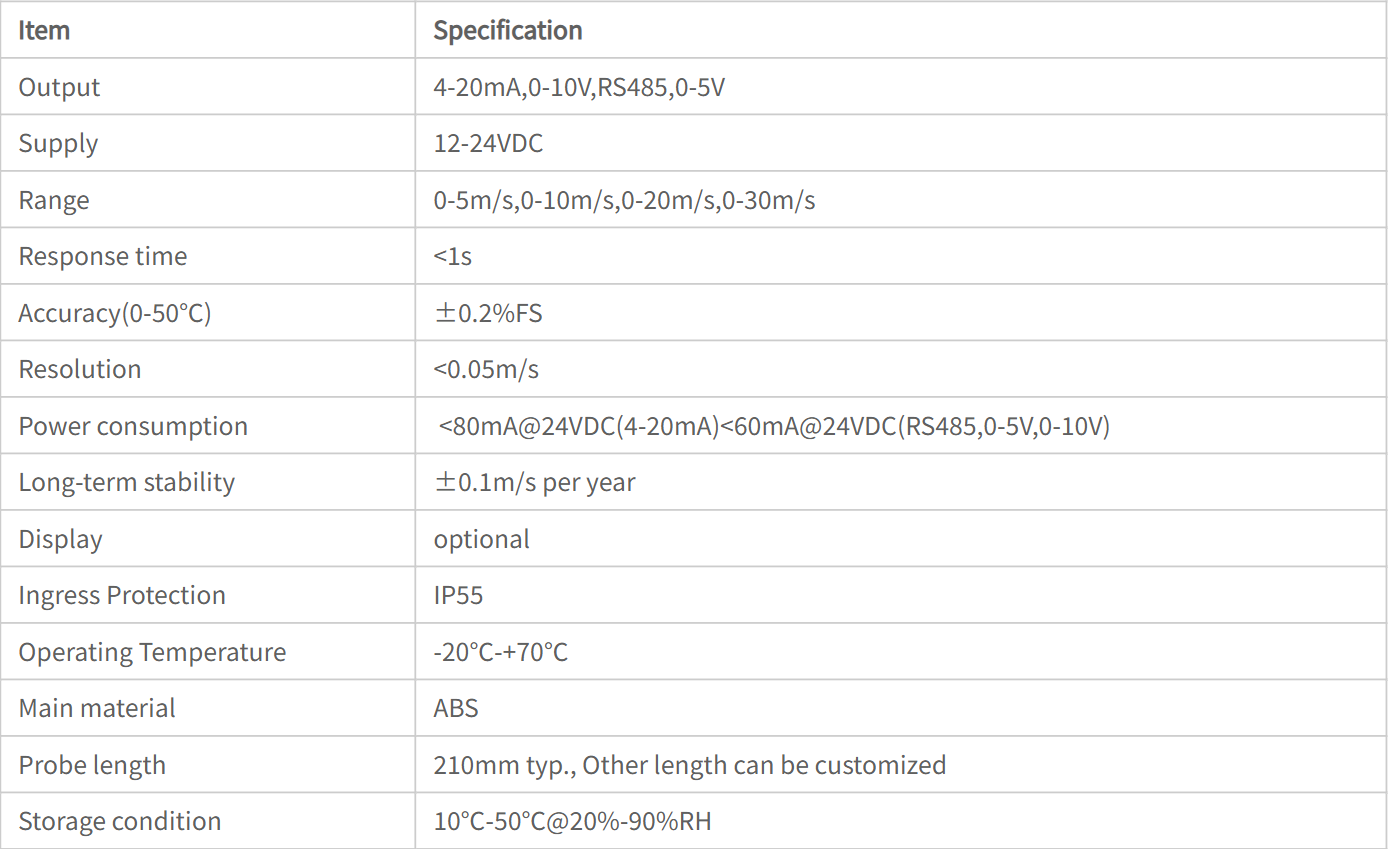Click the Display cell value 'optional'
1389x849 pixels.
pos(481,539)
